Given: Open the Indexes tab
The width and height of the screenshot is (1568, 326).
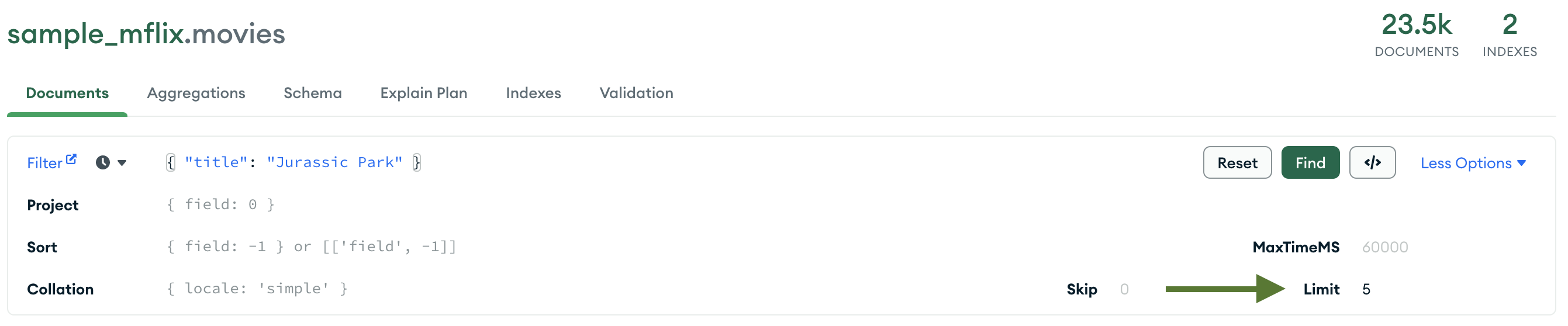Looking at the screenshot, I should coord(533,93).
